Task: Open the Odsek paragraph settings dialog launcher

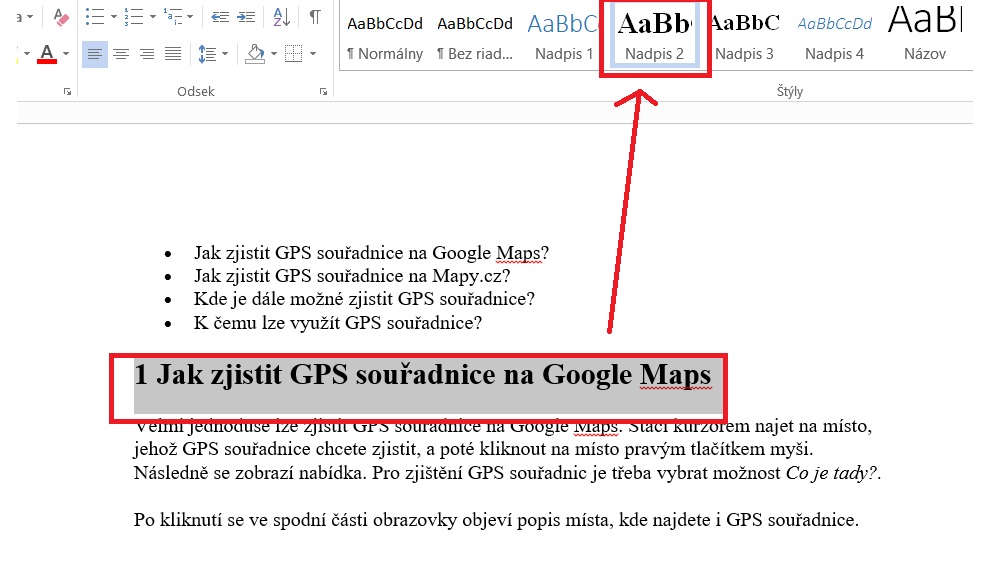Action: click(x=323, y=92)
